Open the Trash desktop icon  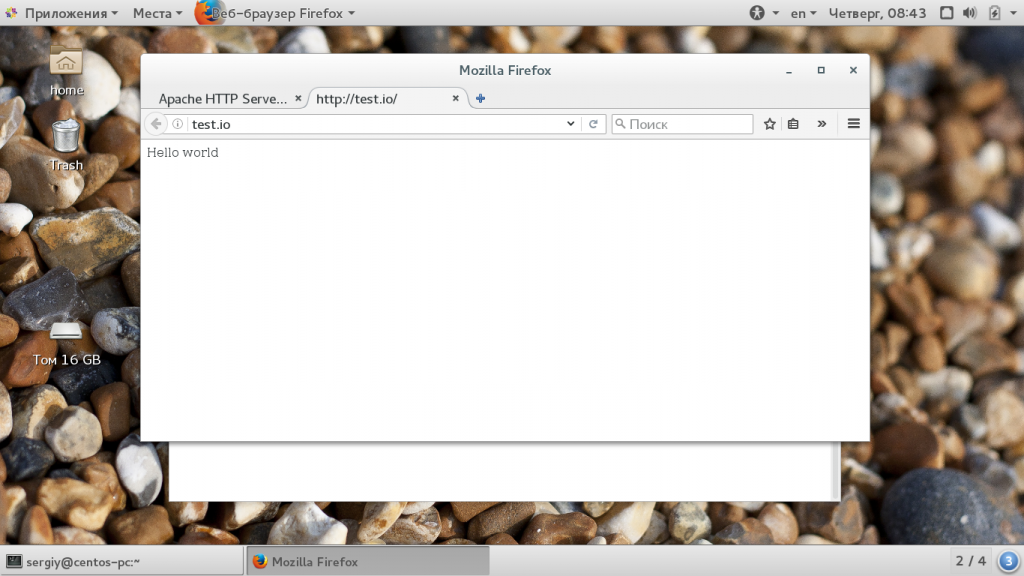point(66,146)
